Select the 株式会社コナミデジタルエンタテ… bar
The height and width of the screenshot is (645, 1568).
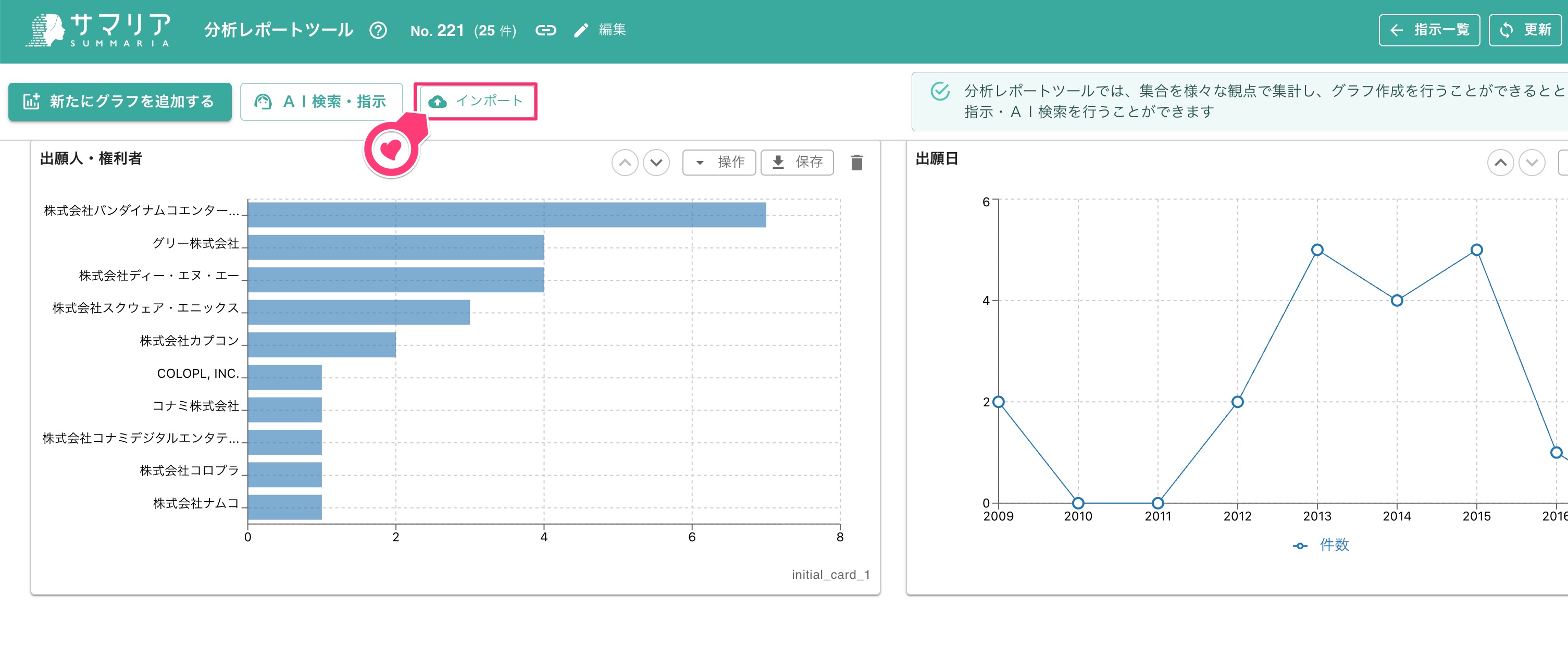(x=285, y=442)
